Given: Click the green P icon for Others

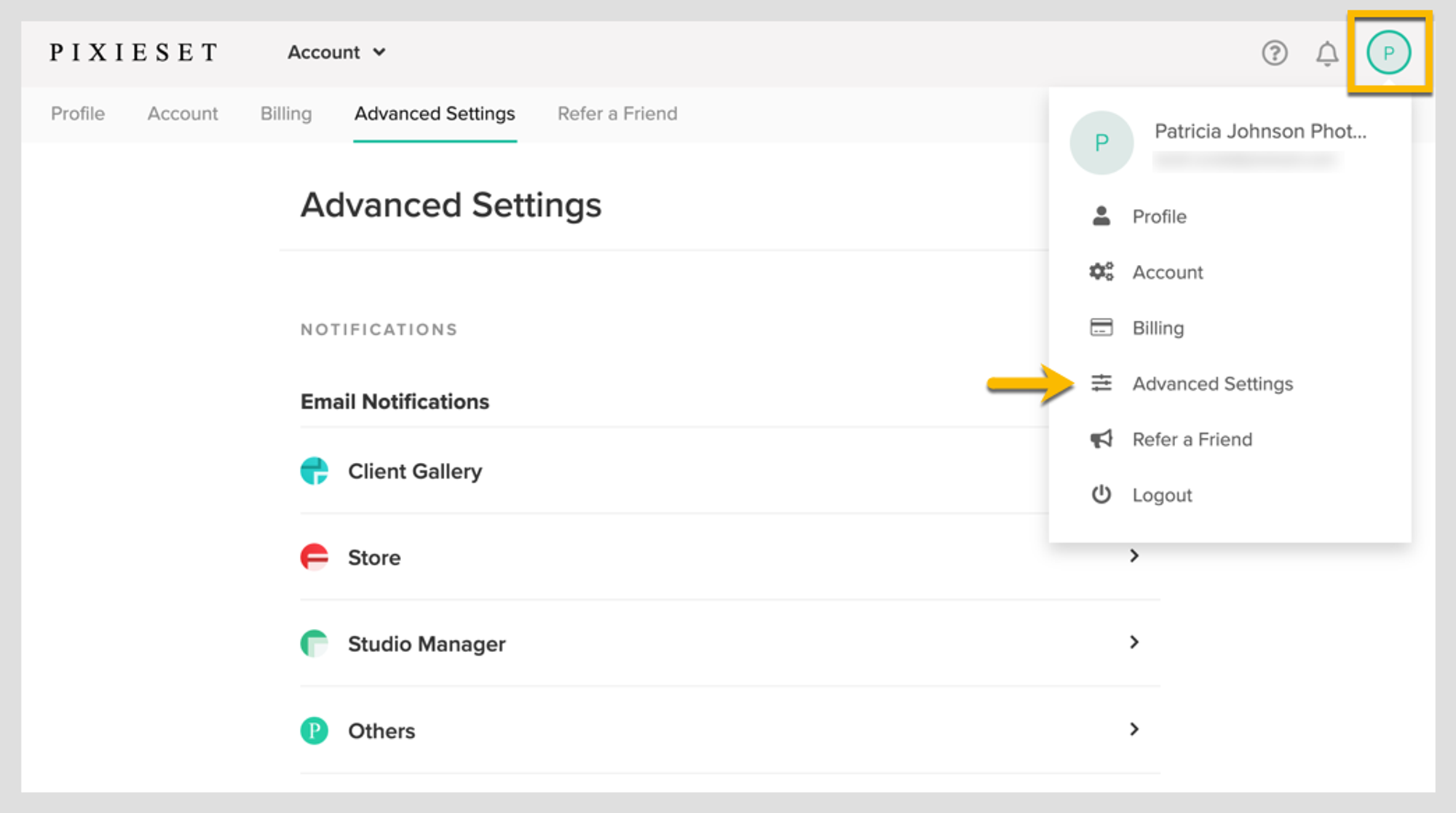Looking at the screenshot, I should pos(314,730).
